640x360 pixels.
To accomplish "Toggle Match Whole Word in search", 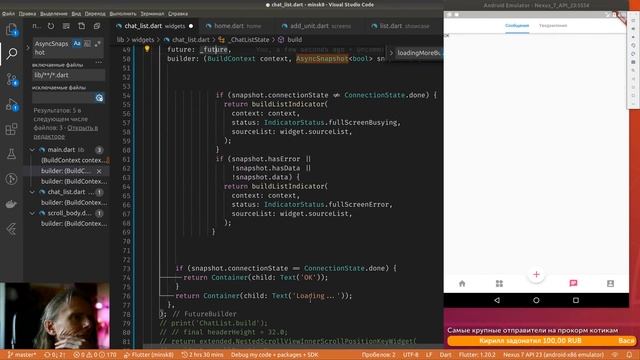I will pos(87,43).
